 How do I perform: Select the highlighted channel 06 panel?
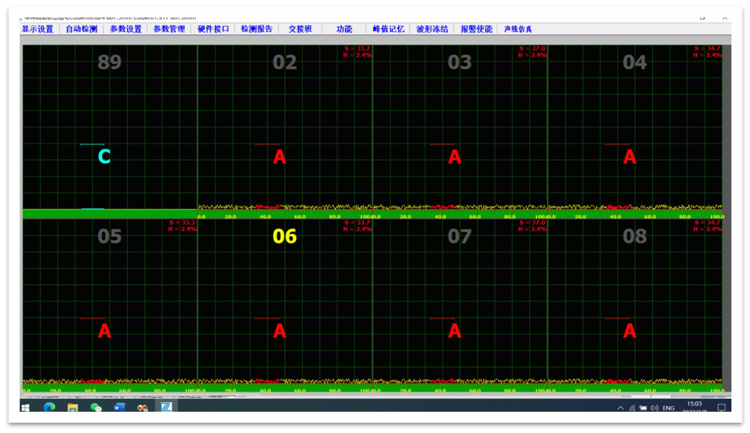pyautogui.click(x=285, y=300)
